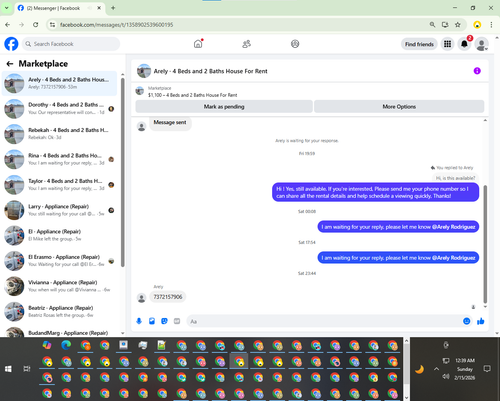Screen dimensions: 500x401
Task: Open volume speaker tray icon
Action: [445, 377]
